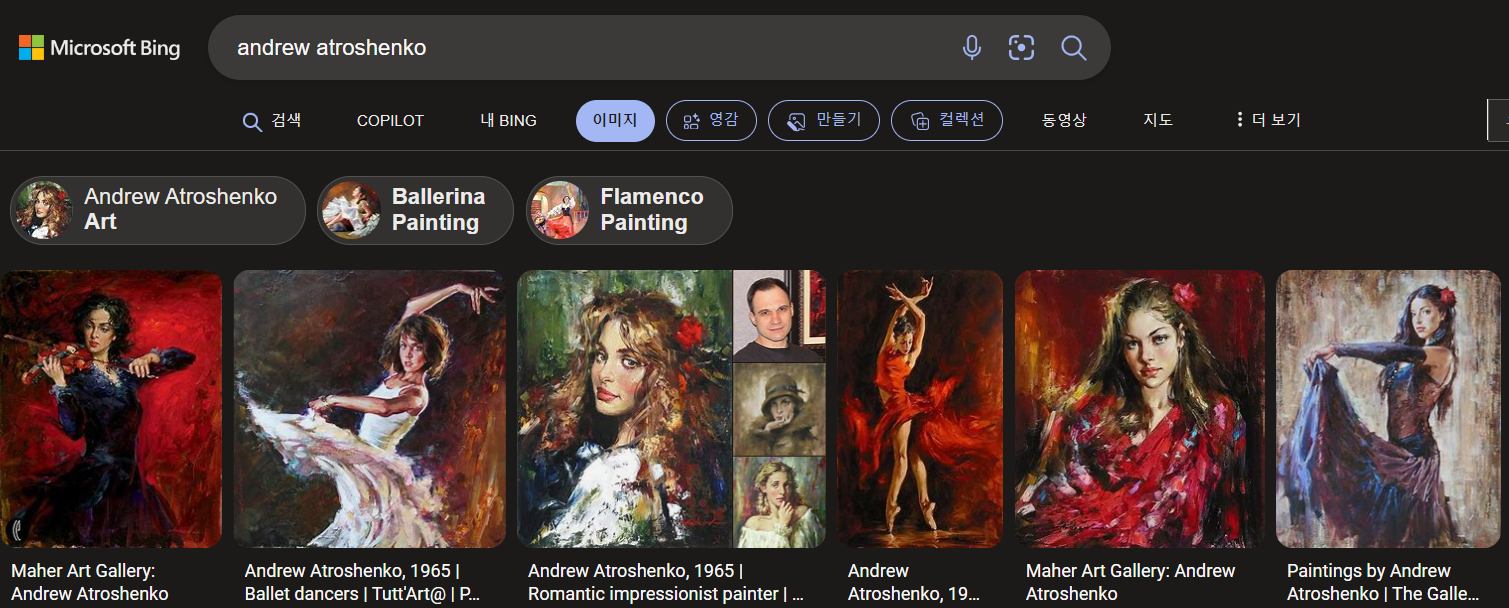Screen dimensions: 1509x608
Task: Open the blue dress flamenco dancer painting
Action: pos(1387,409)
